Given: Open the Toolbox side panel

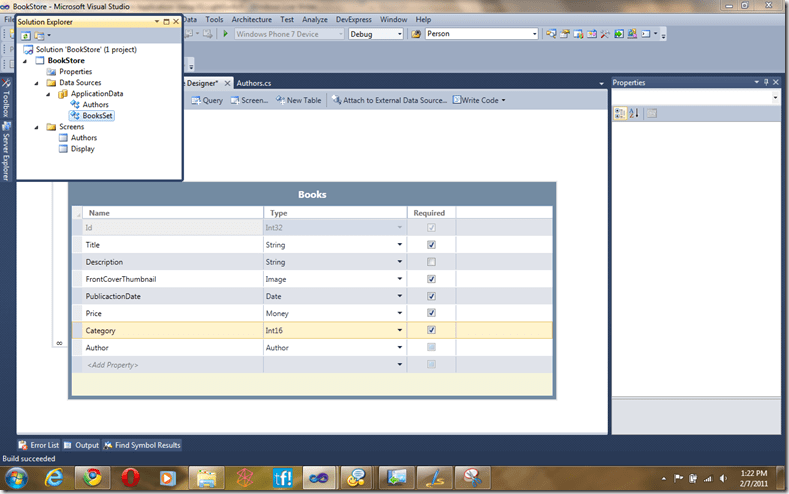Looking at the screenshot, I should point(5,100).
